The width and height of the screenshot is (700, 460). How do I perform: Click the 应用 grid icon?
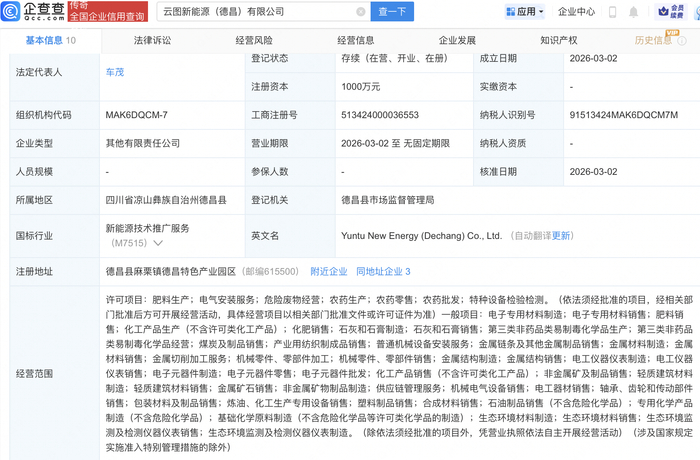click(x=510, y=12)
